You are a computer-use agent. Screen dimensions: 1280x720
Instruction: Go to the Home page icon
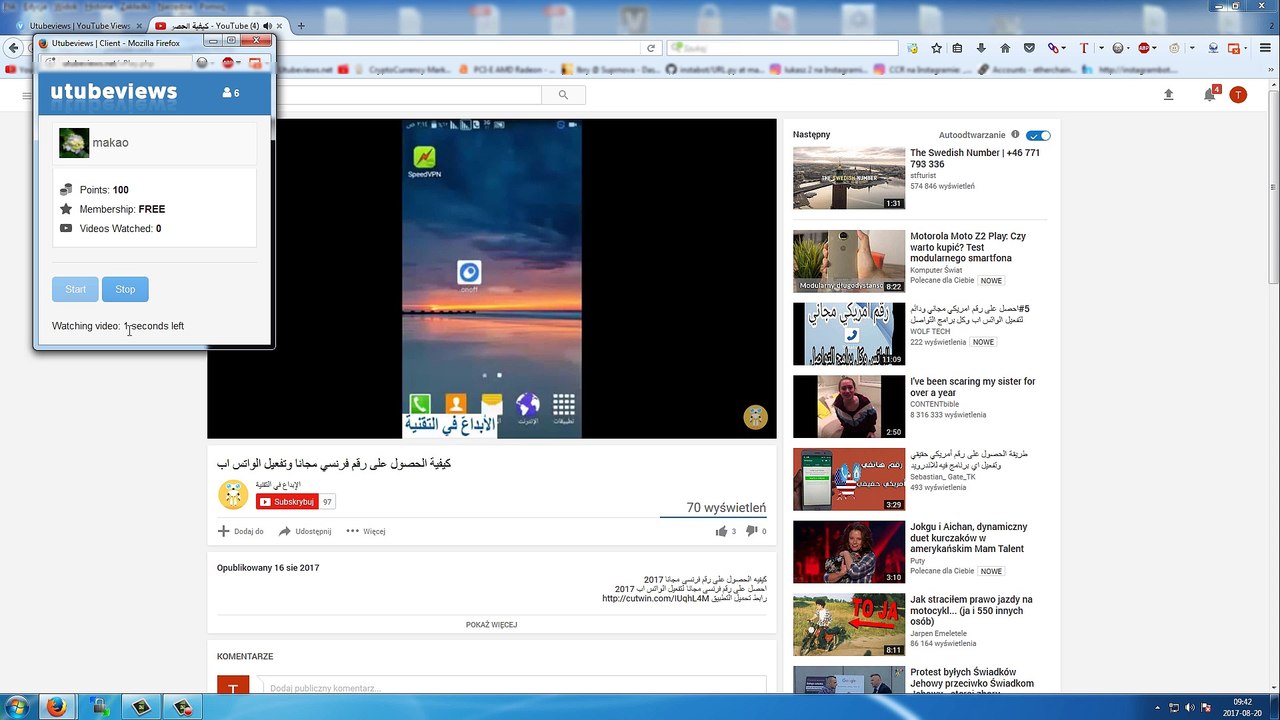[1005, 48]
